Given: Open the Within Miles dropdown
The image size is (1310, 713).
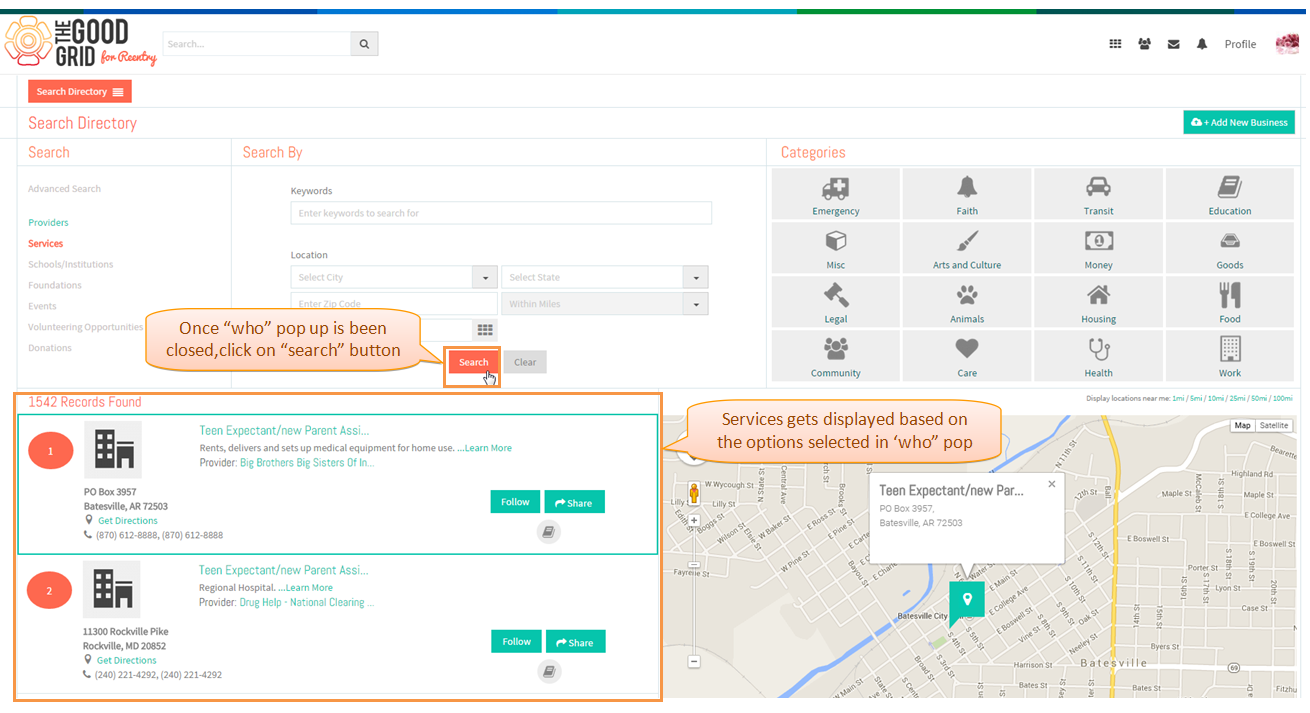Looking at the screenshot, I should tap(605, 304).
